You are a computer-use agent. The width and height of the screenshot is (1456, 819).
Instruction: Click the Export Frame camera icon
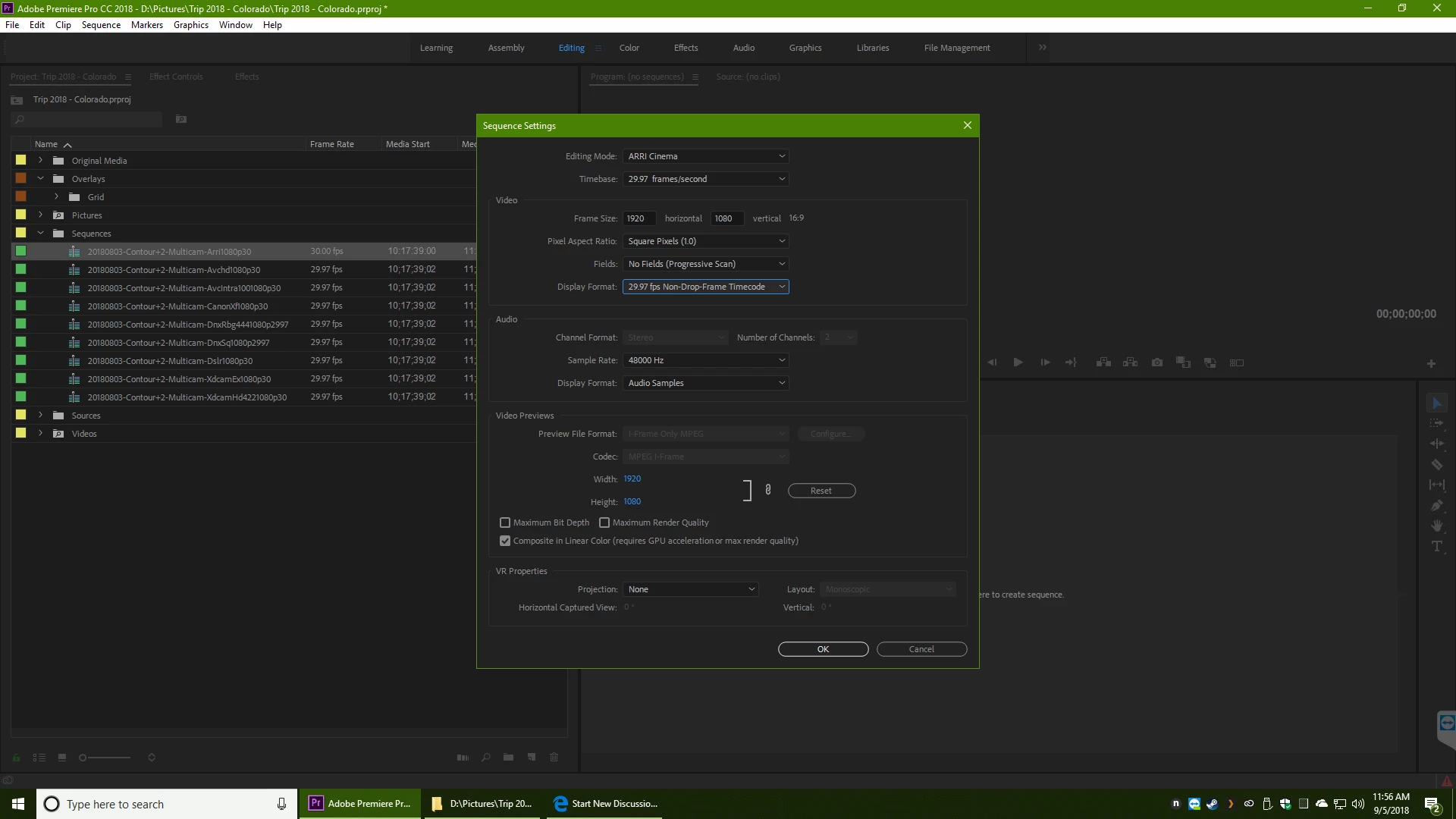1156,363
